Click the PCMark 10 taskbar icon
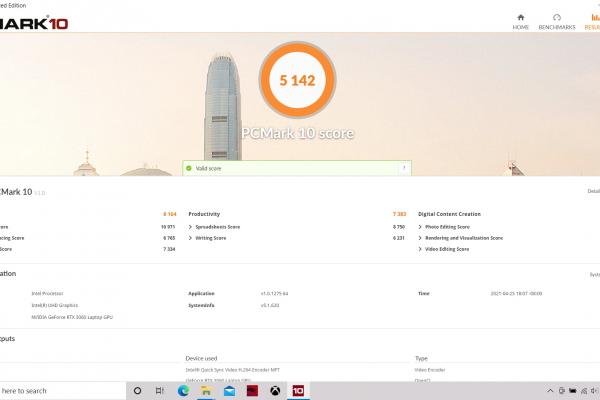This screenshot has width=600, height=400. point(298,391)
